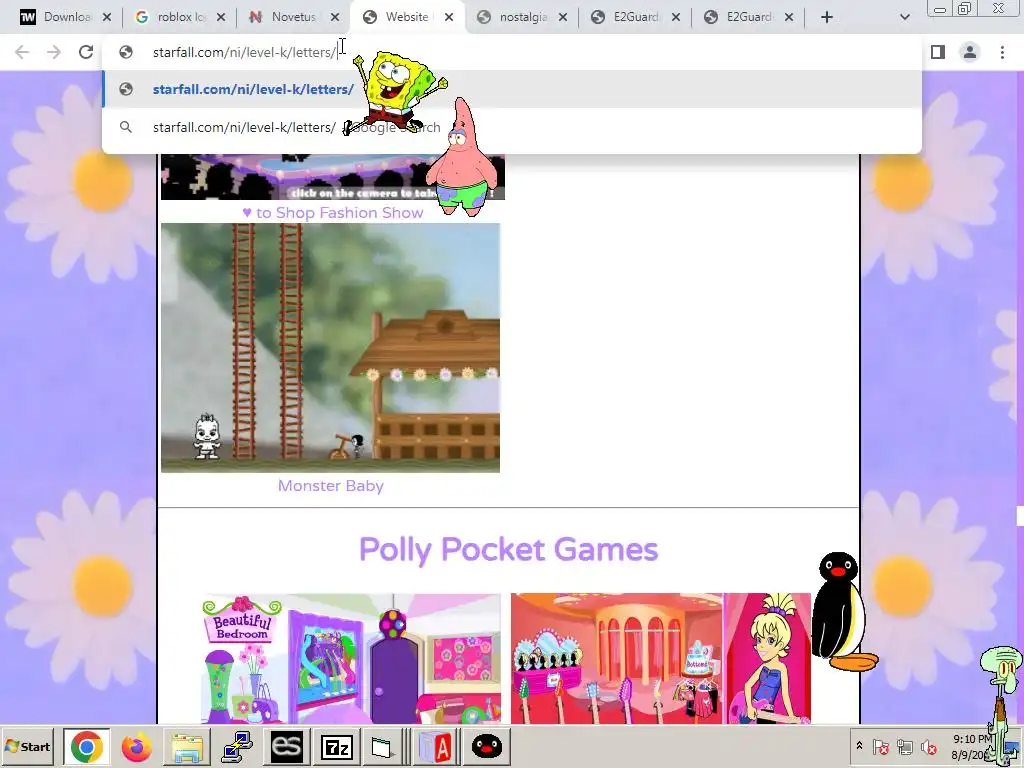Close the nostalgia tab
The height and width of the screenshot is (768, 1024).
tap(562, 17)
